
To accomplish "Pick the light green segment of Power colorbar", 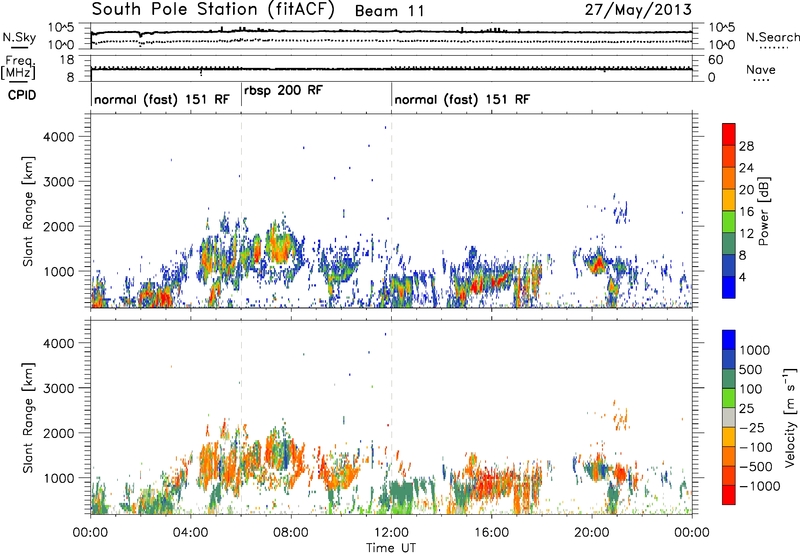I will tap(729, 222).
